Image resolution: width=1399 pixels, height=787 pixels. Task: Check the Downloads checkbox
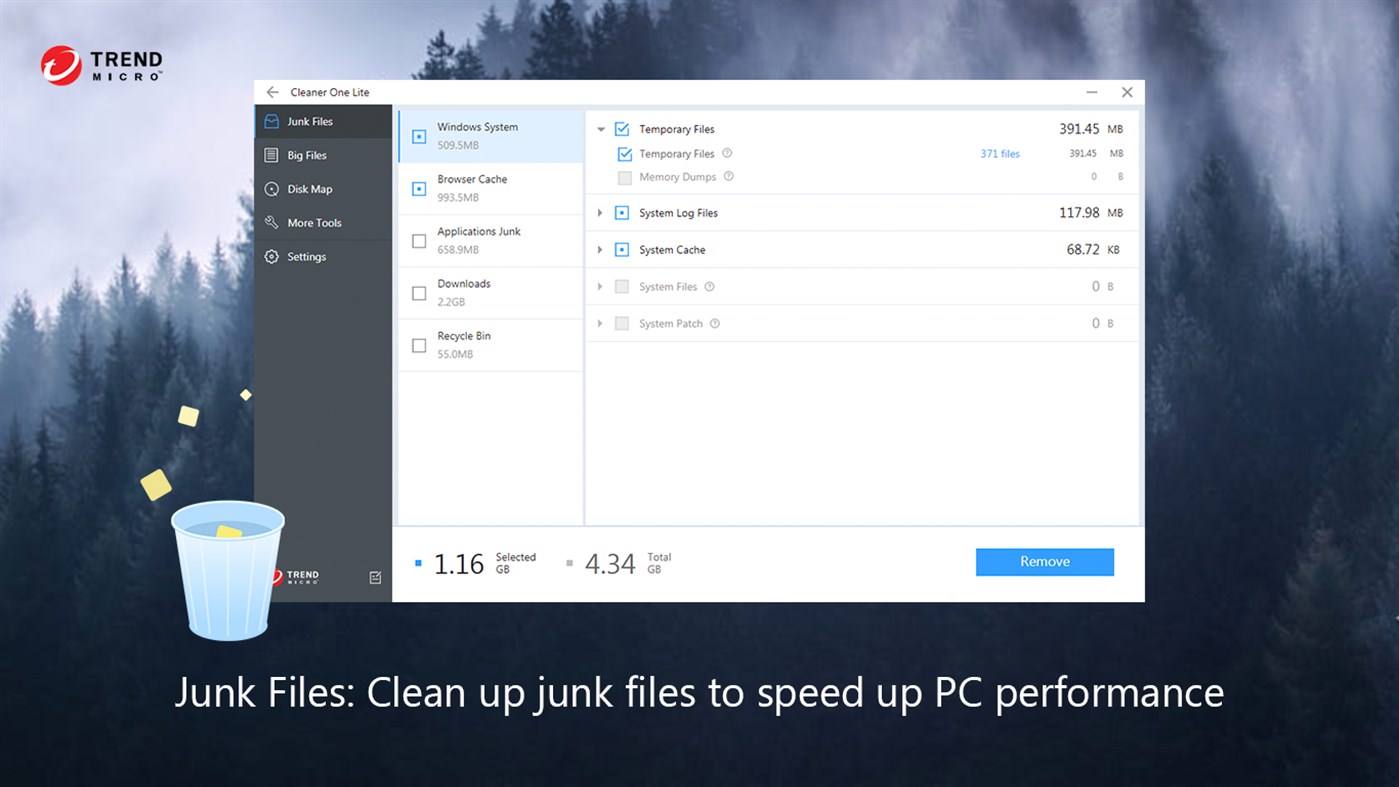(x=419, y=293)
